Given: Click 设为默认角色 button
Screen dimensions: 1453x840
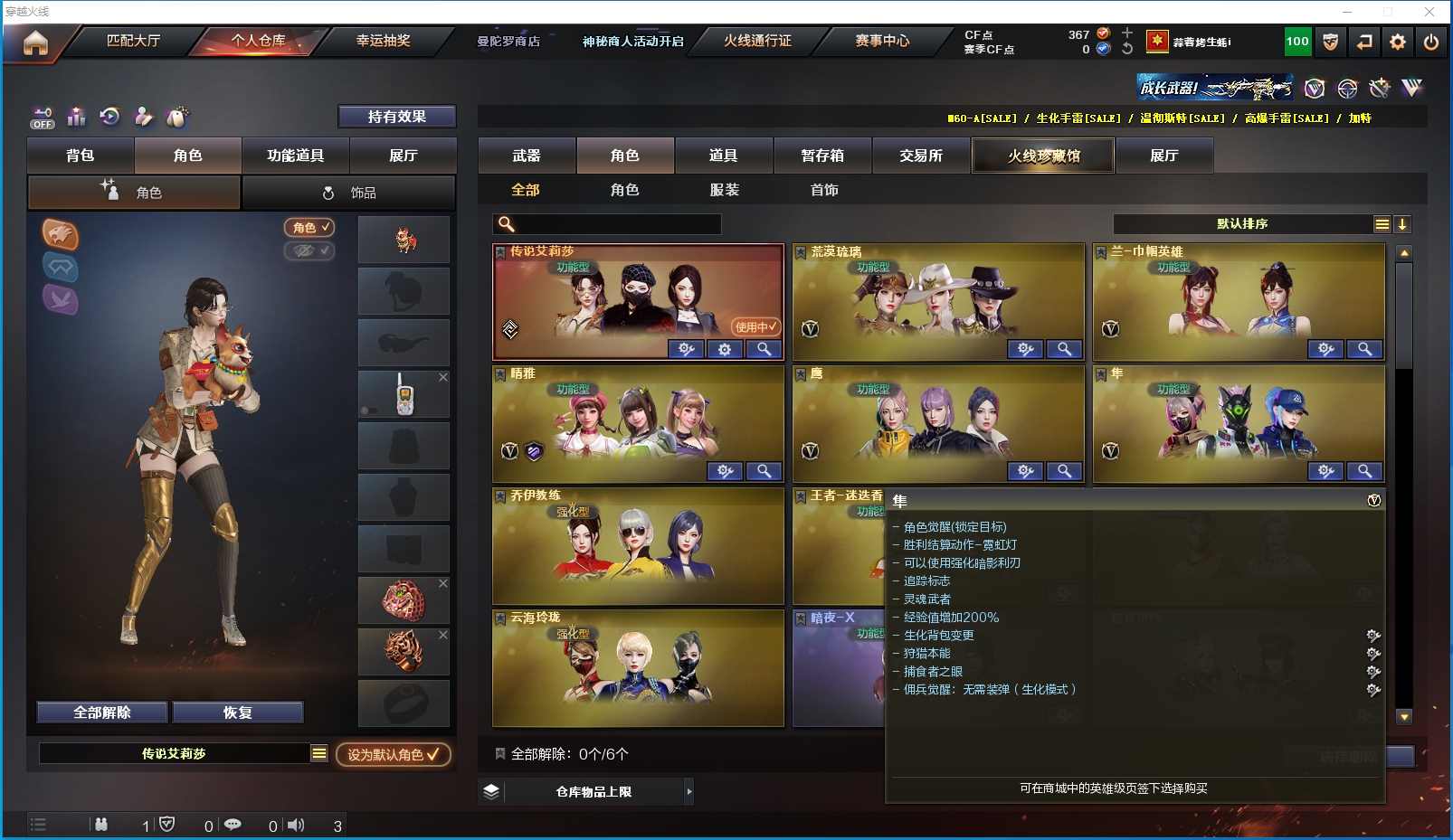Looking at the screenshot, I should point(394,754).
